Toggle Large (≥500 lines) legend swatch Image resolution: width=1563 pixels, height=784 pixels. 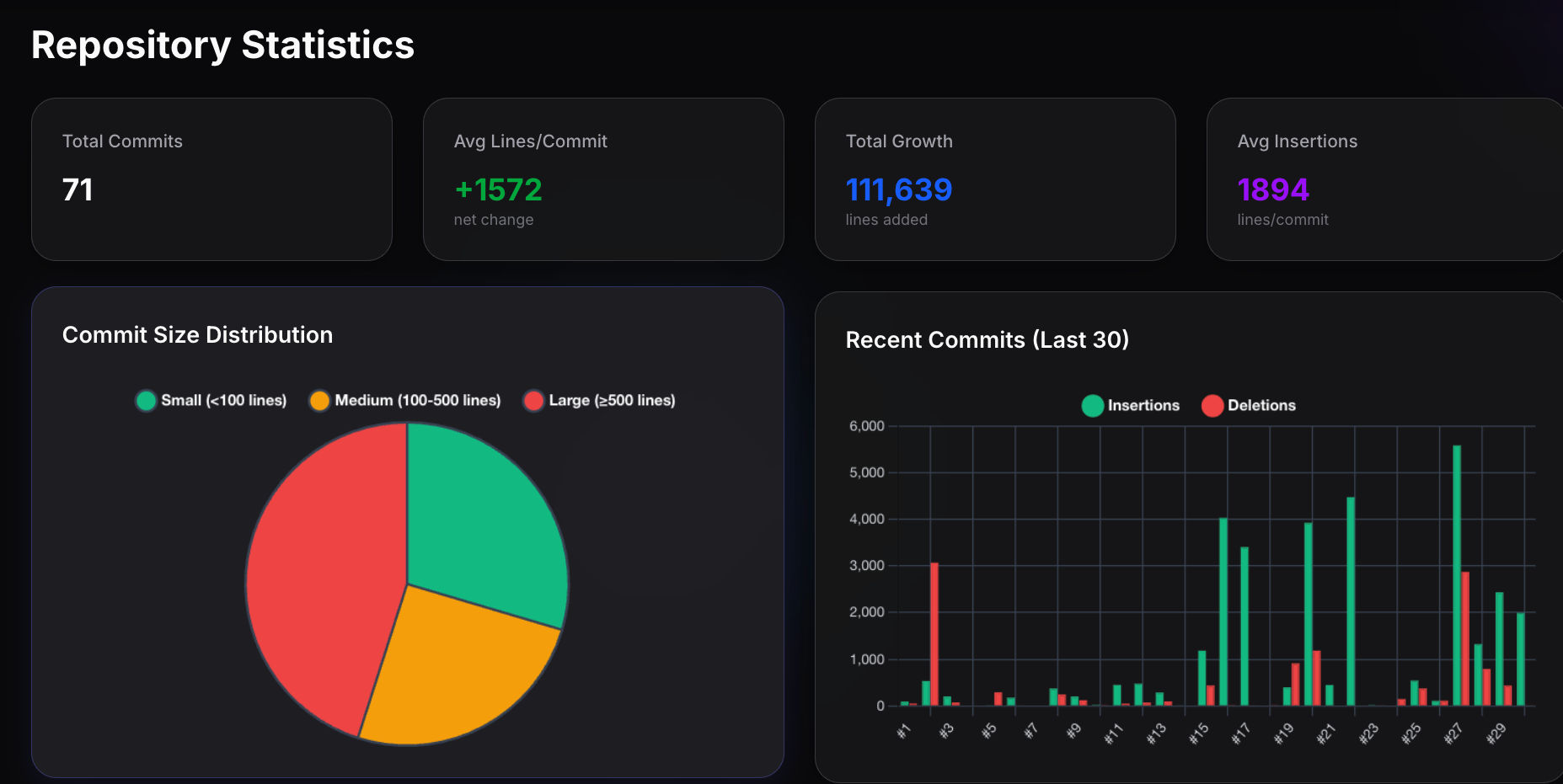click(x=533, y=401)
